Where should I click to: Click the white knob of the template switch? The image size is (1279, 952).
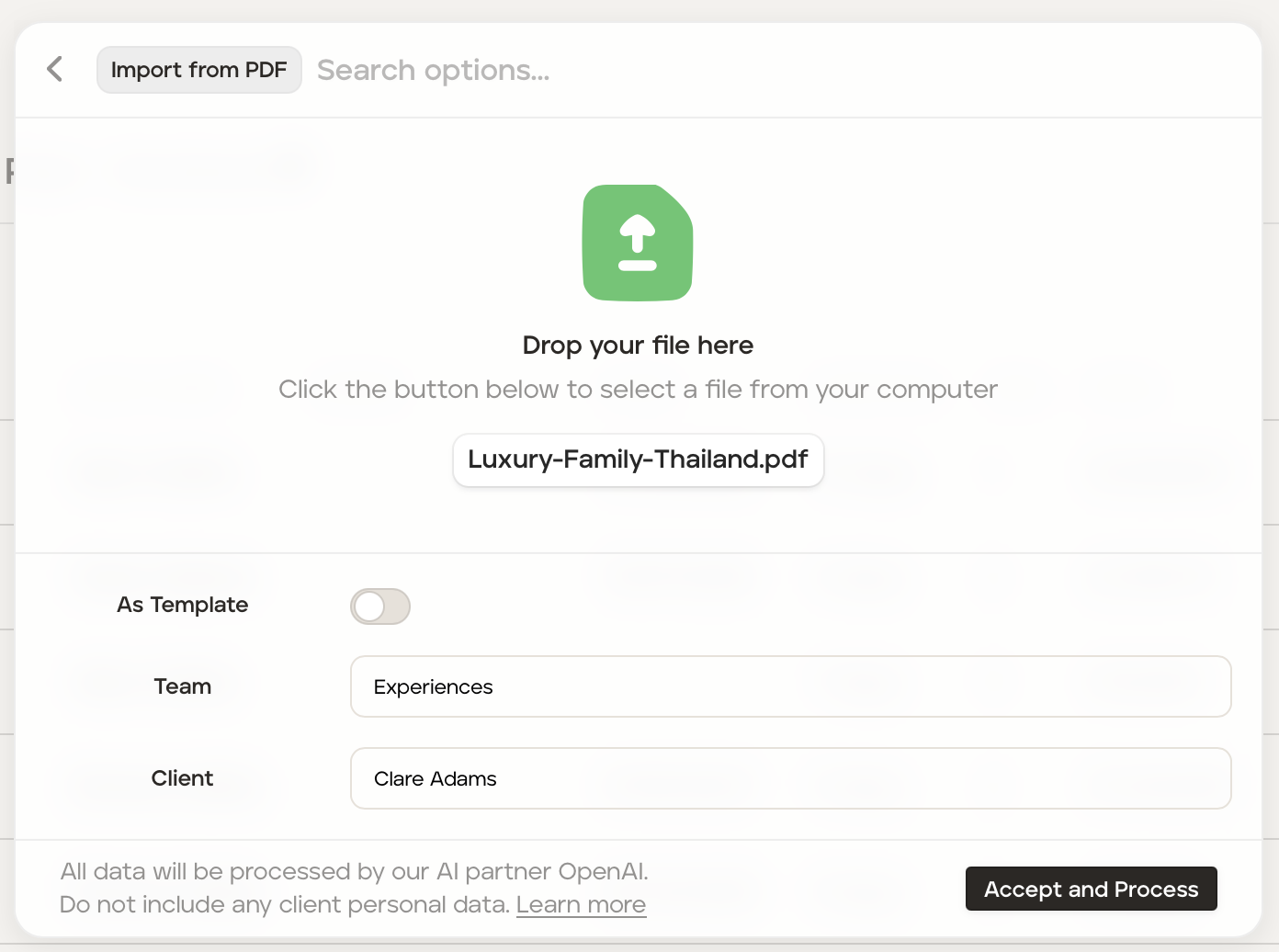point(369,606)
